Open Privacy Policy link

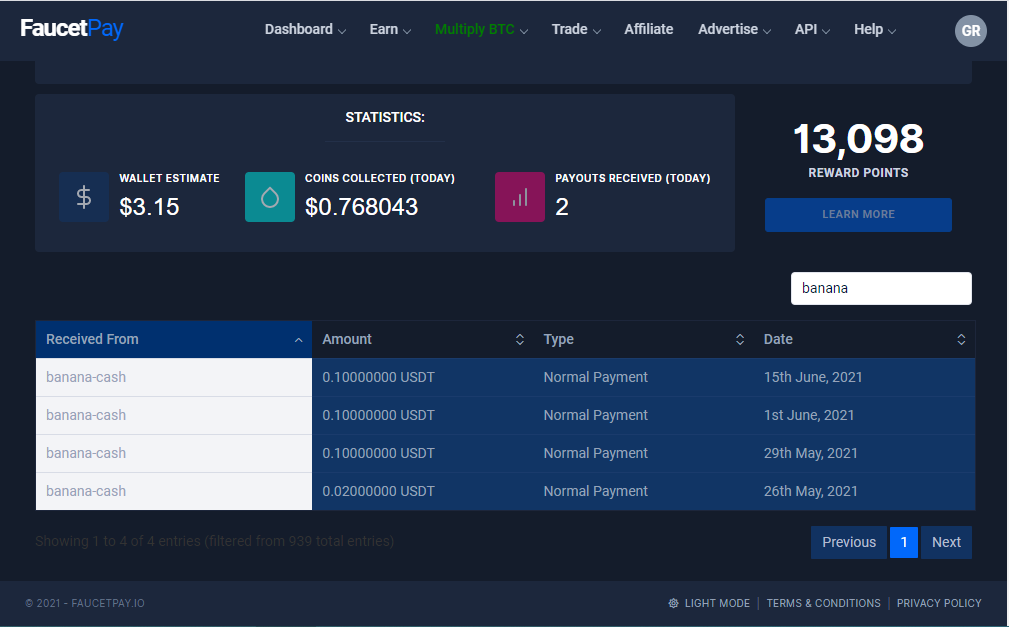click(939, 603)
